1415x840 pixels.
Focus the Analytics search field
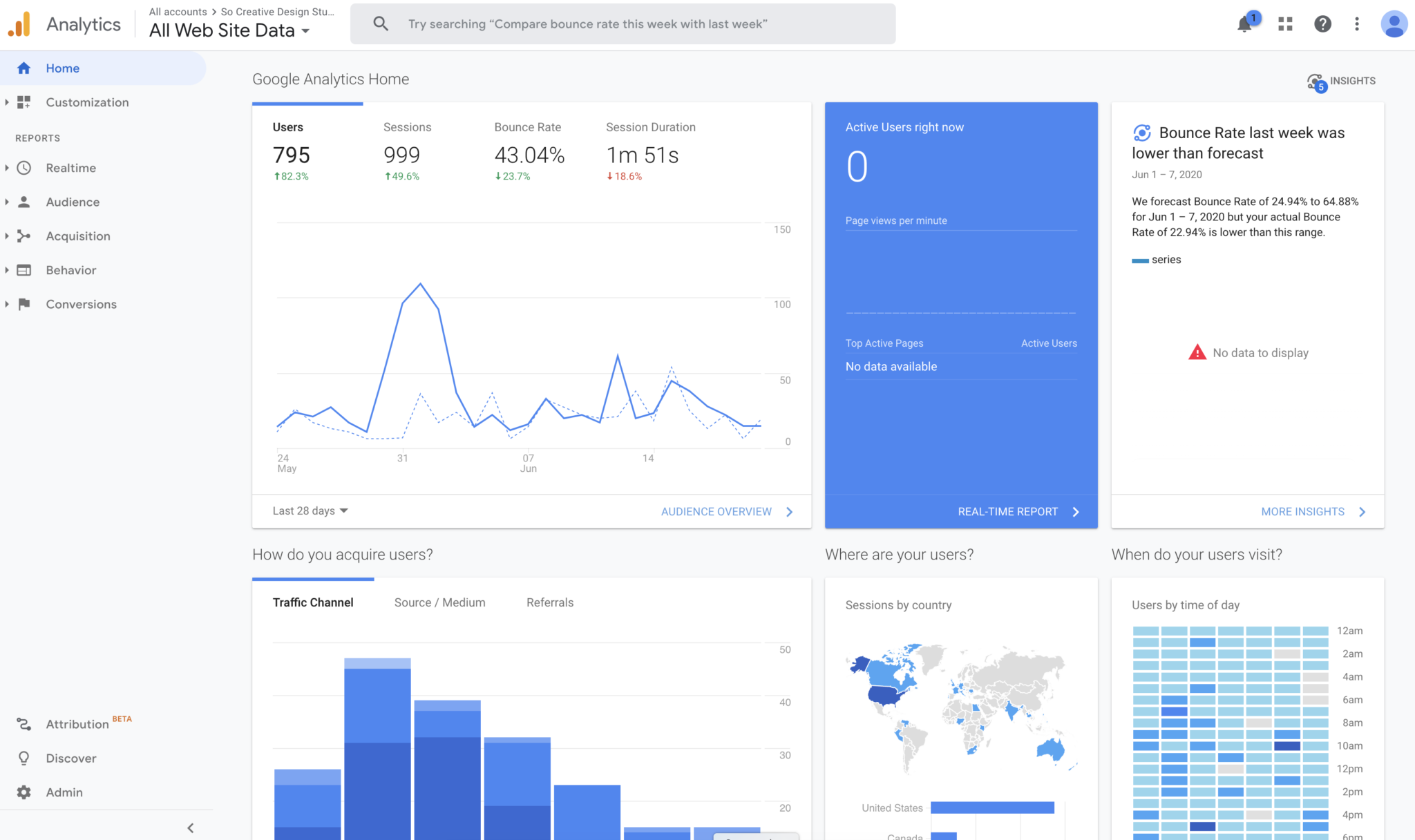(x=623, y=24)
